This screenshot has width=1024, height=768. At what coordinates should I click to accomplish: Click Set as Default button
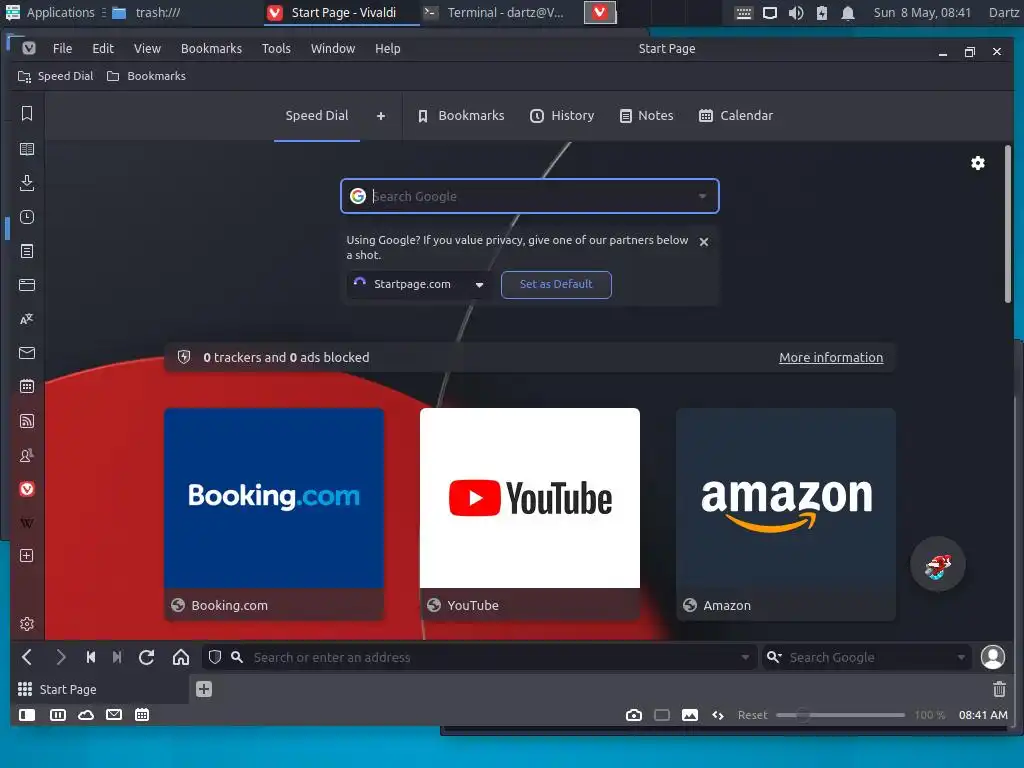pyautogui.click(x=556, y=284)
